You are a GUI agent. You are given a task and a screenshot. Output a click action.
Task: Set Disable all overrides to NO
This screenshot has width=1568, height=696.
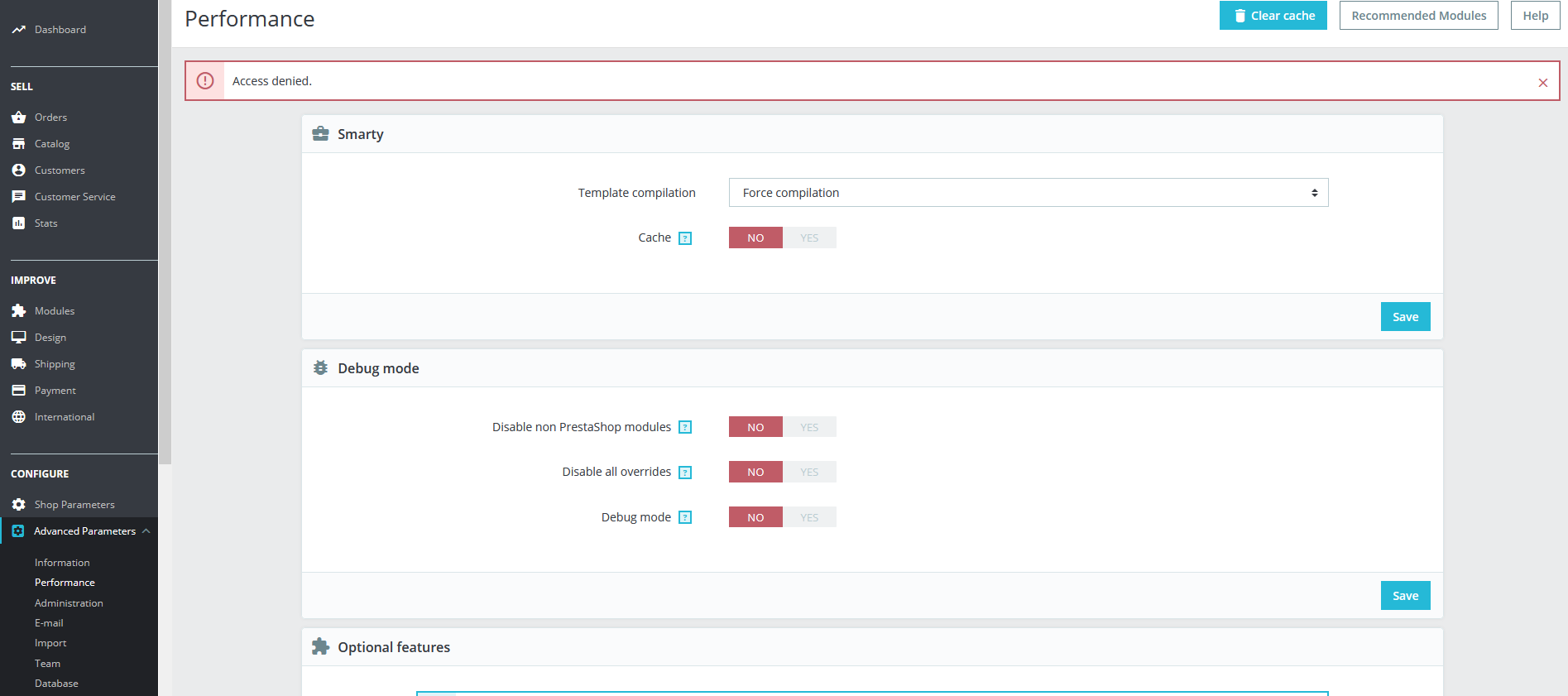point(755,472)
